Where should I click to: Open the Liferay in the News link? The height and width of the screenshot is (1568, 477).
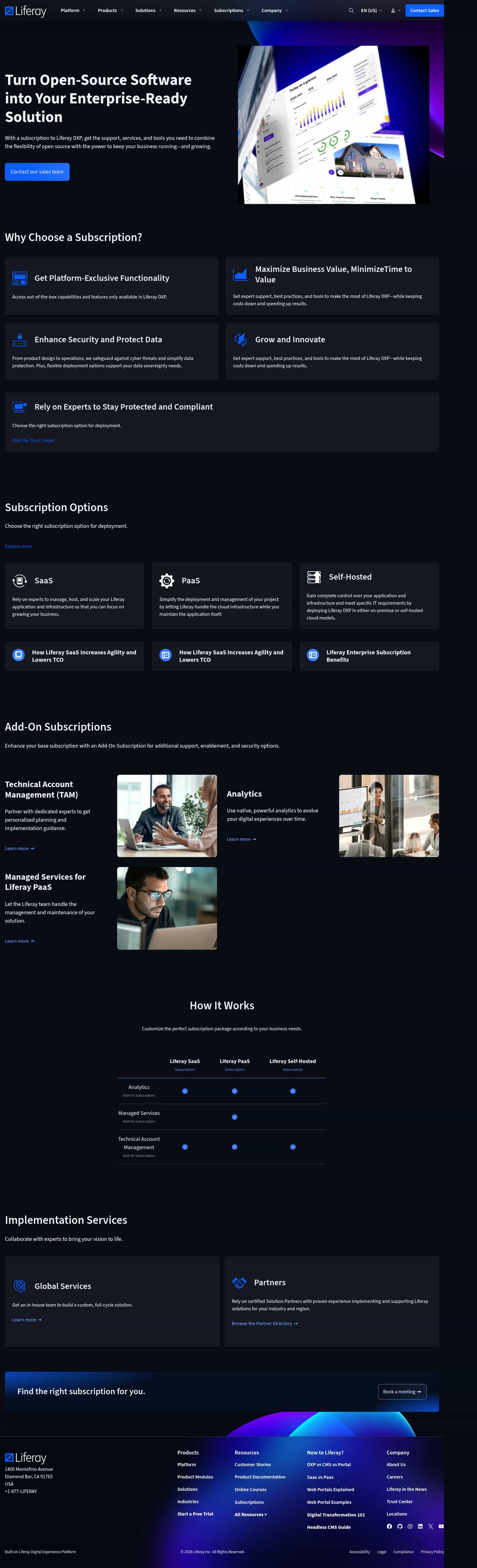coord(406,1490)
